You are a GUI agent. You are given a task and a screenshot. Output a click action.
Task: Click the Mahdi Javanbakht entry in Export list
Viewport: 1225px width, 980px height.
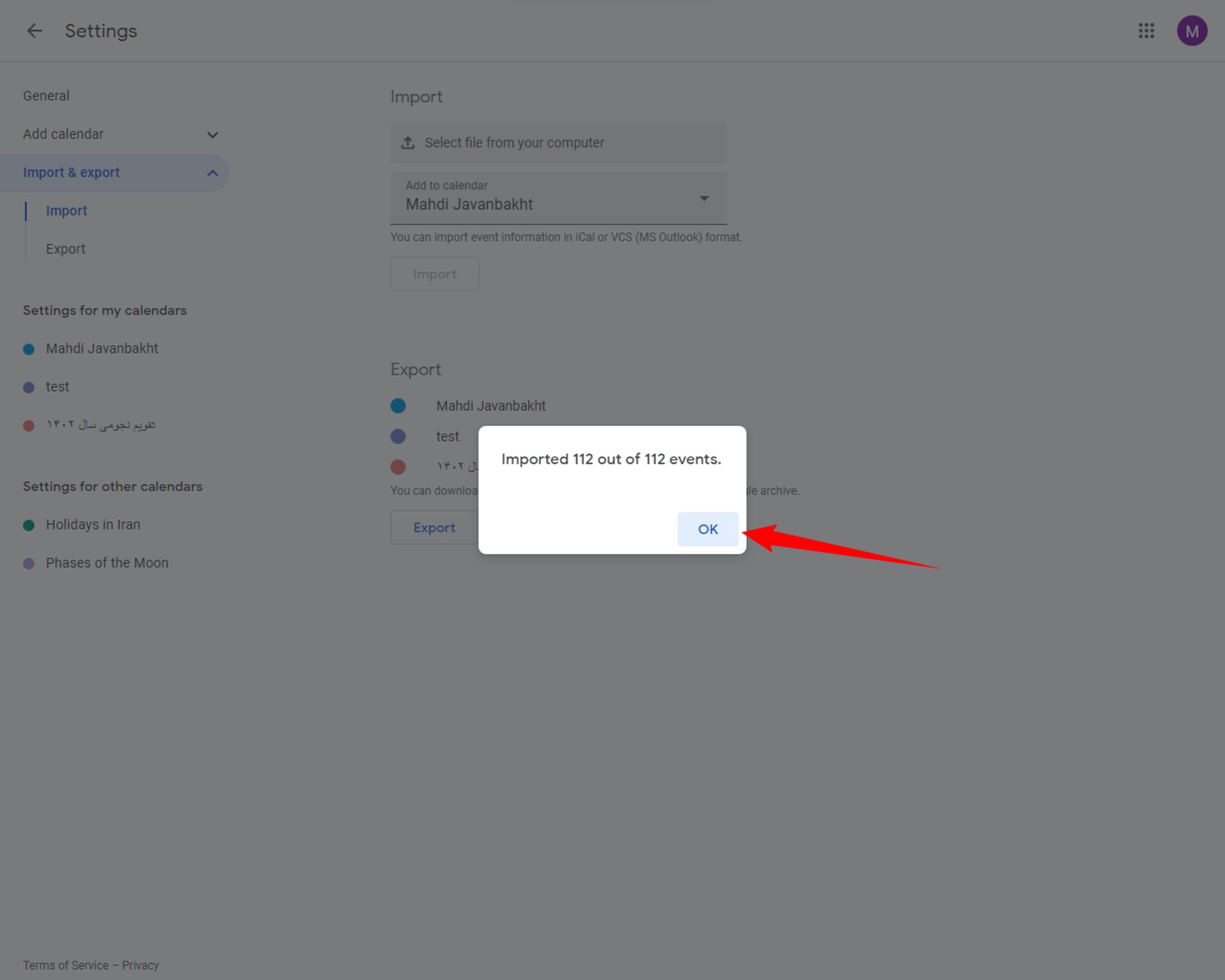(x=491, y=406)
